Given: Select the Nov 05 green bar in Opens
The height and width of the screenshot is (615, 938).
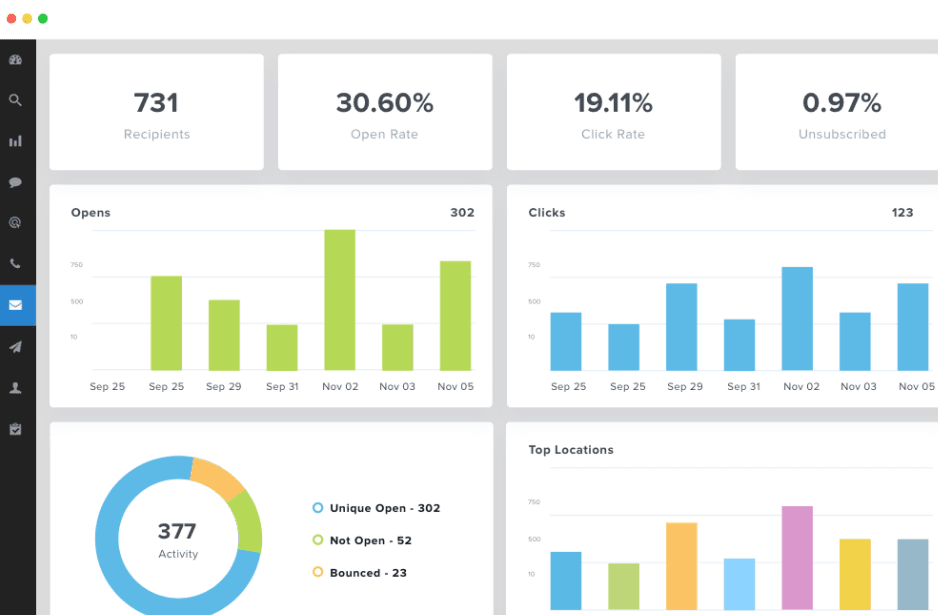Looking at the screenshot, I should tap(455, 315).
